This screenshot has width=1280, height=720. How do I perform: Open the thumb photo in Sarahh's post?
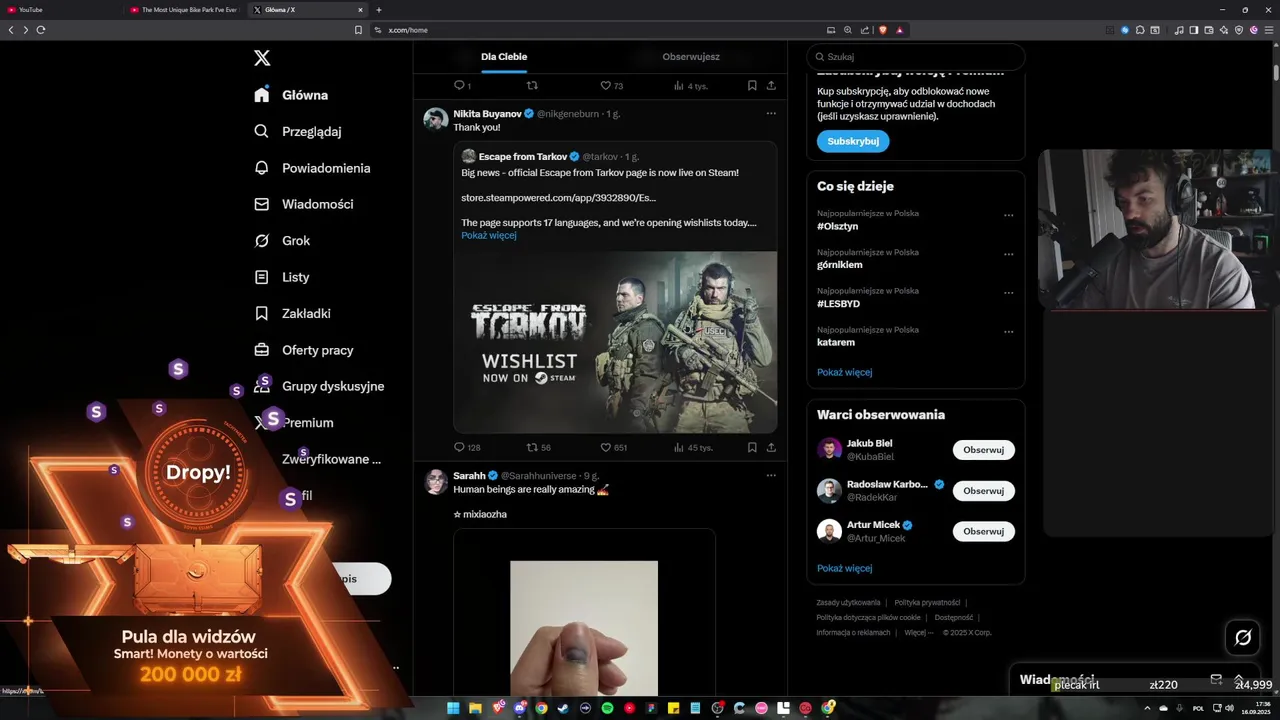click(x=584, y=628)
